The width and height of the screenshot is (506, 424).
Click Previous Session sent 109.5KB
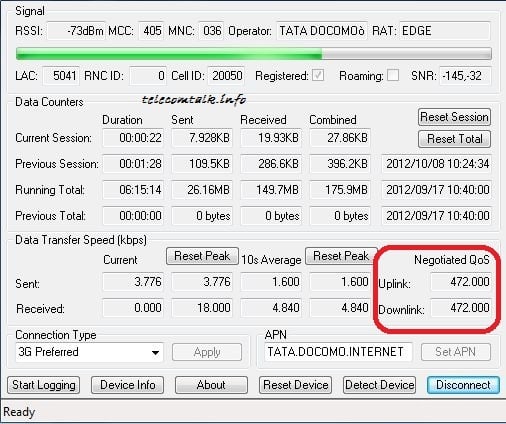click(x=202, y=164)
